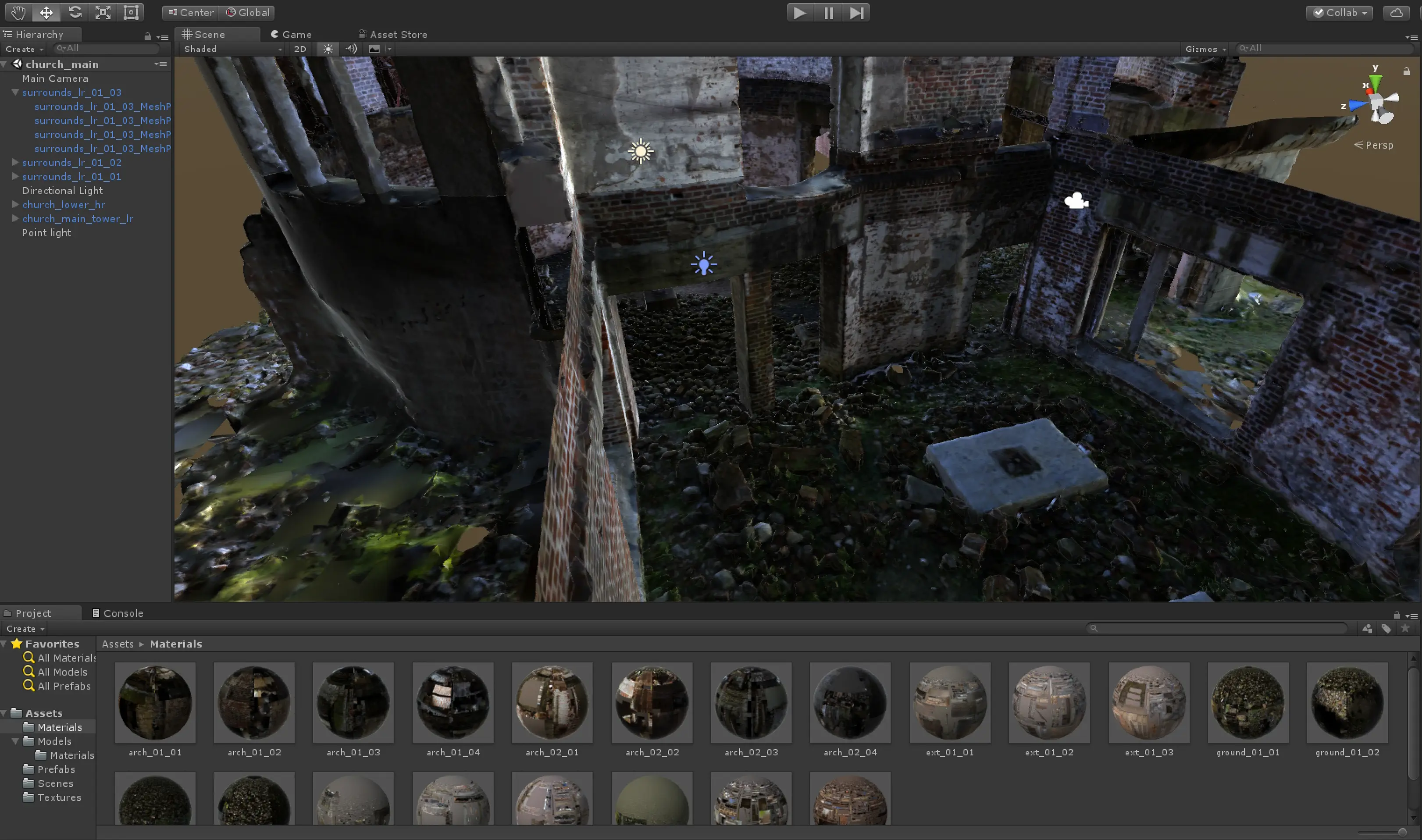Select the Rotate tool
Image resolution: width=1422 pixels, height=840 pixels.
[x=75, y=12]
